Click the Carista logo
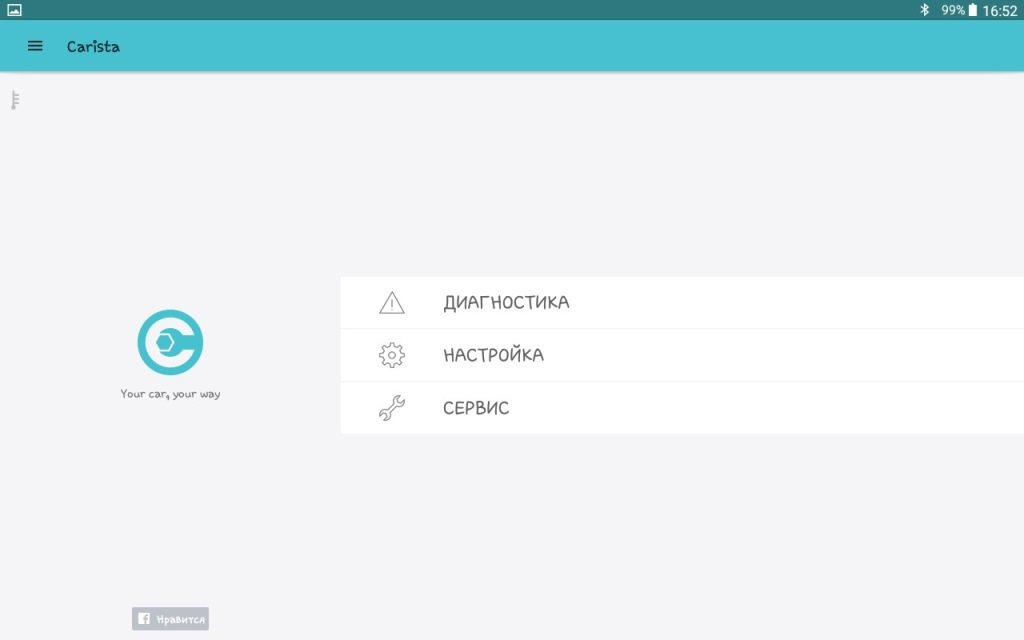Image resolution: width=1024 pixels, height=640 pixels. 170,342
